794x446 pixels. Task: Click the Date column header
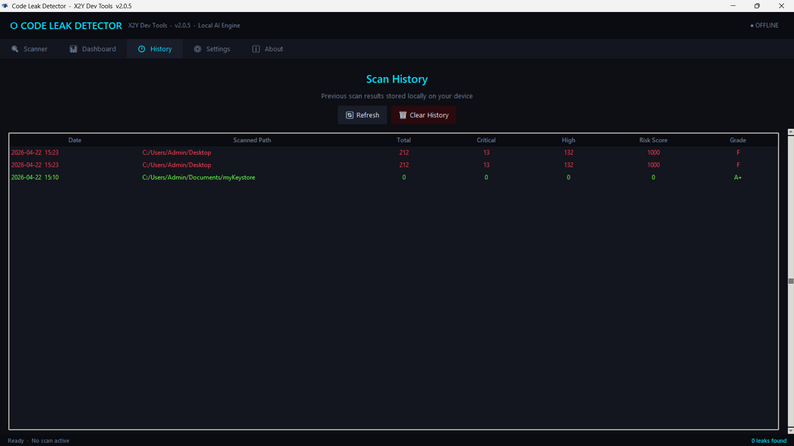(x=74, y=140)
